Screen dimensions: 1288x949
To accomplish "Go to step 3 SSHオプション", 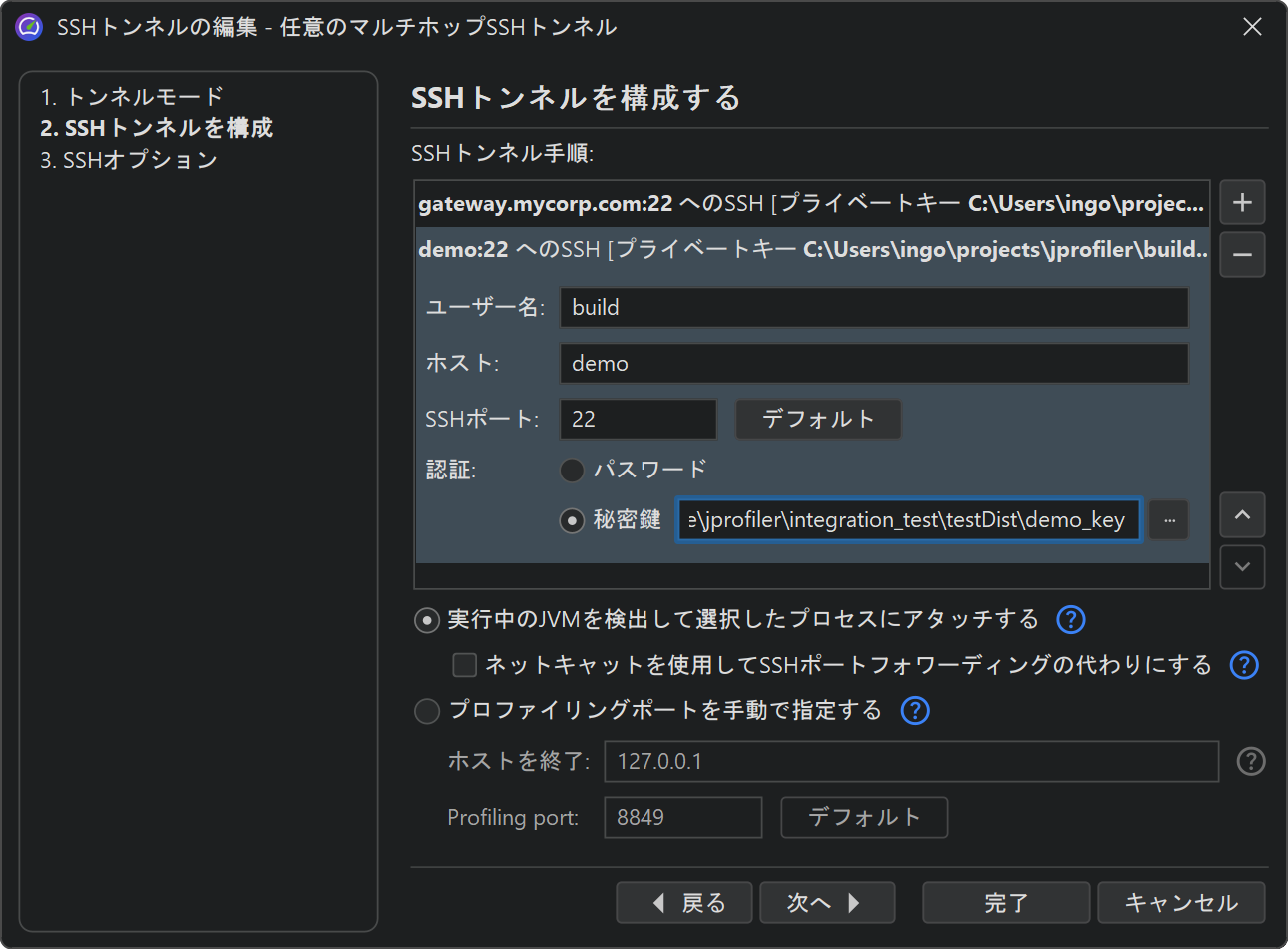I will (129, 160).
